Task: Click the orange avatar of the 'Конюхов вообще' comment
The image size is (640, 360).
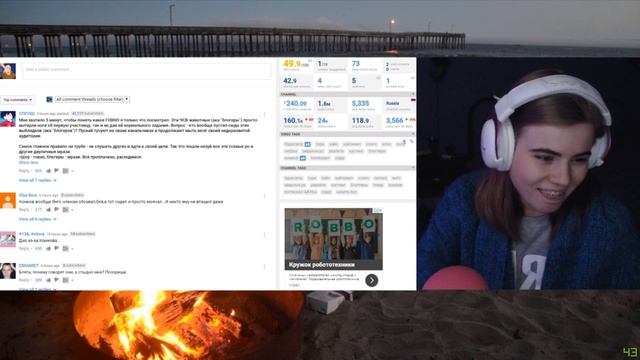Action: coord(8,200)
